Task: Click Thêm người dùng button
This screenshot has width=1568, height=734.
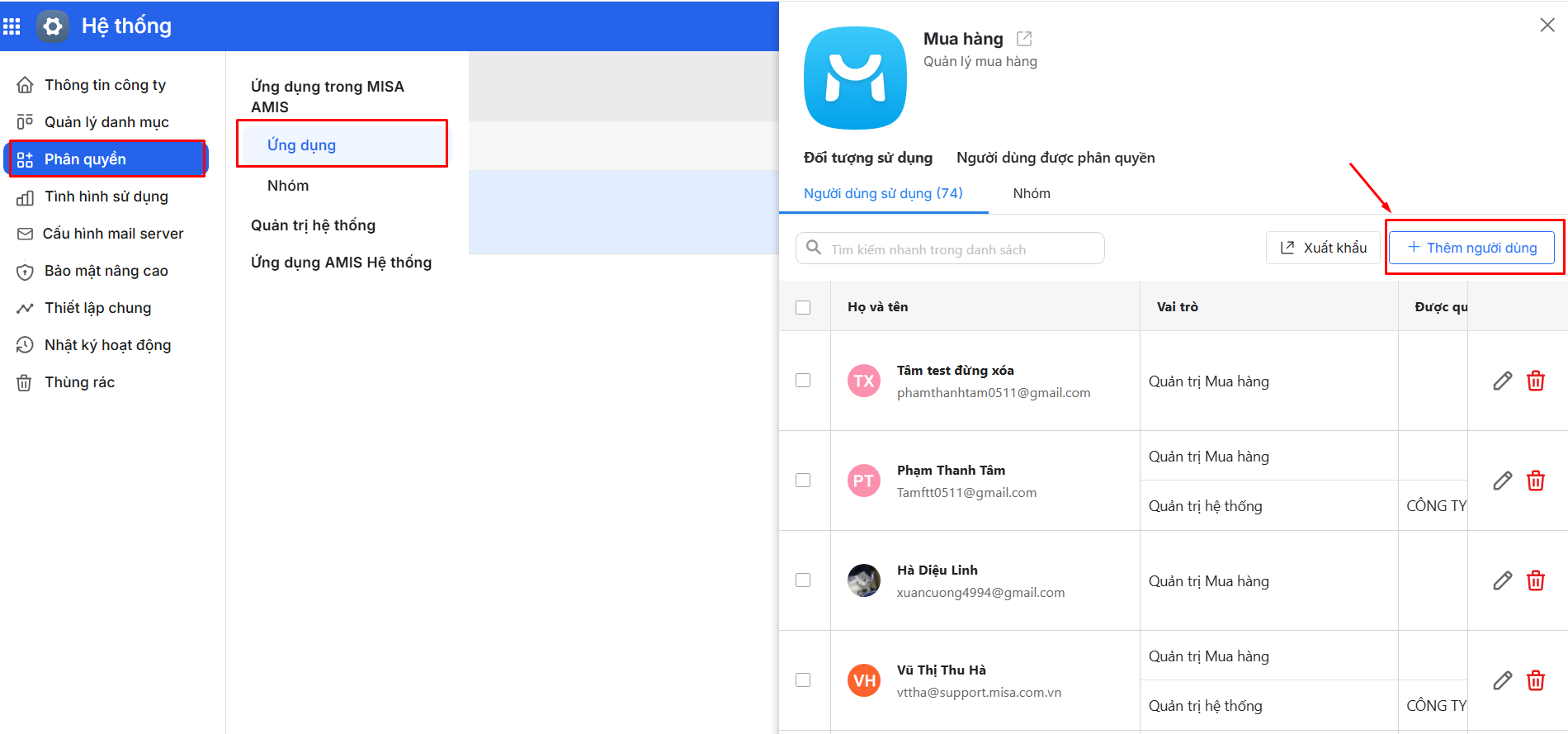Action: 1472,248
